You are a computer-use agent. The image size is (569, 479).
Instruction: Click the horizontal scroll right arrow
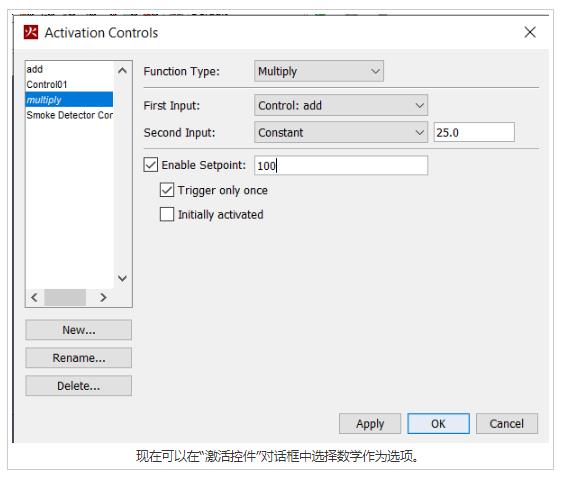click(103, 298)
